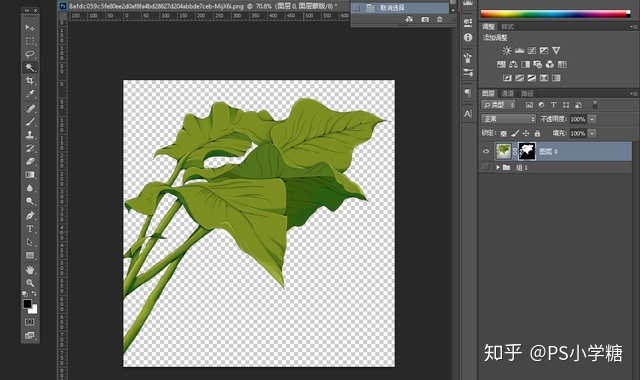Hide layer 图层 0 with eye icon
Screen dimensions: 640x380
[x=486, y=151]
